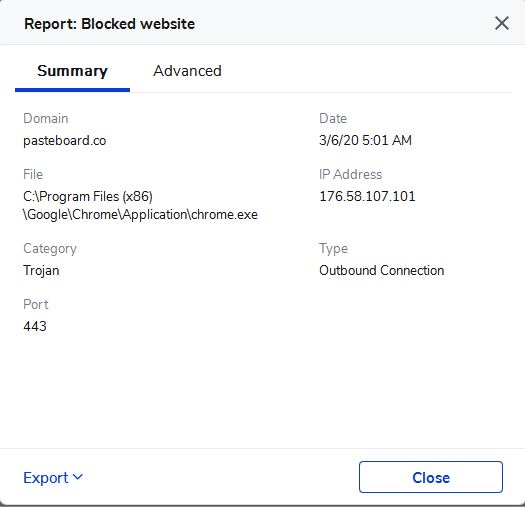The width and height of the screenshot is (525, 507).
Task: Click the Domain field label
Action: (x=46, y=119)
